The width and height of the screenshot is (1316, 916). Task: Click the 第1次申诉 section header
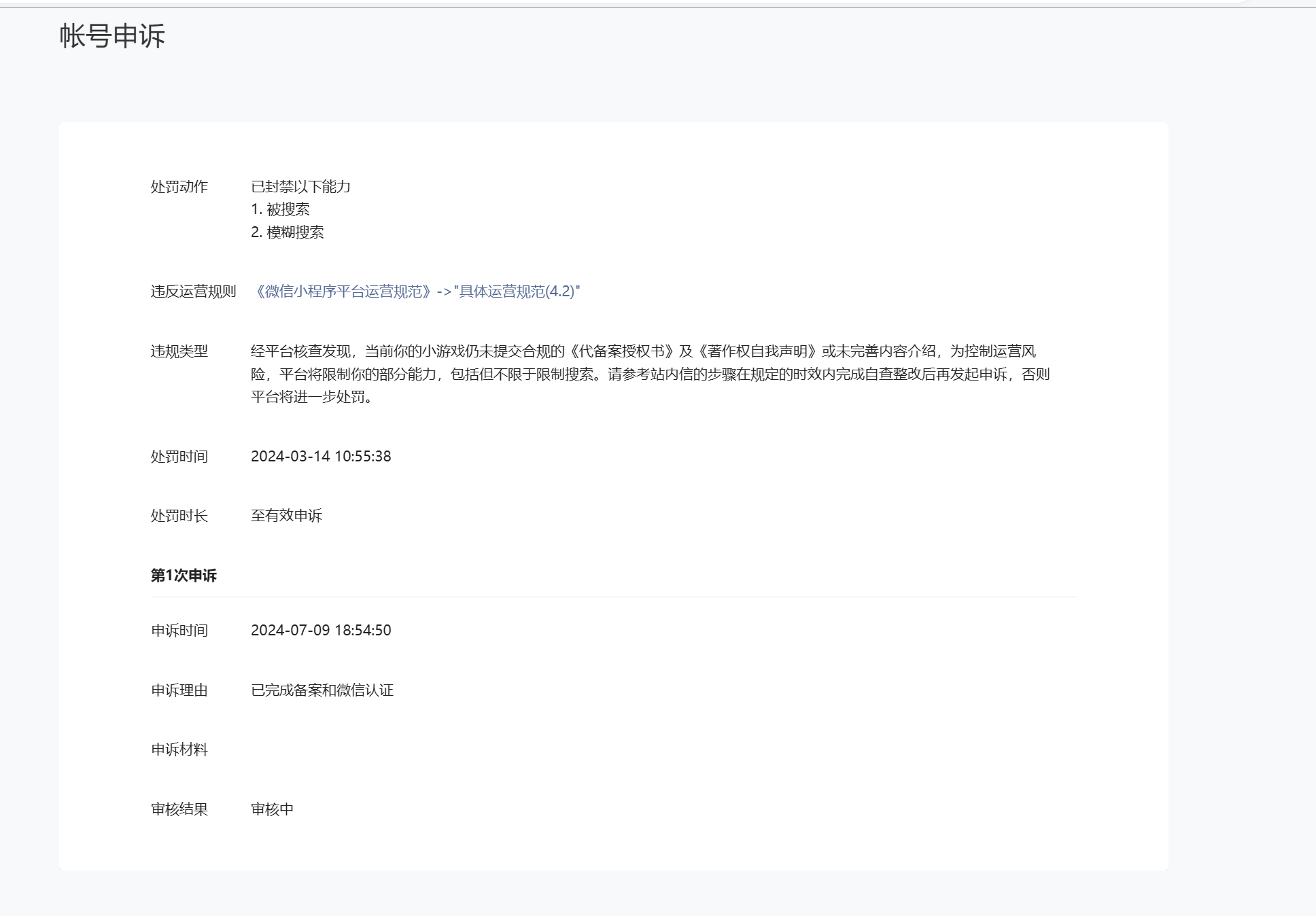[184, 576]
